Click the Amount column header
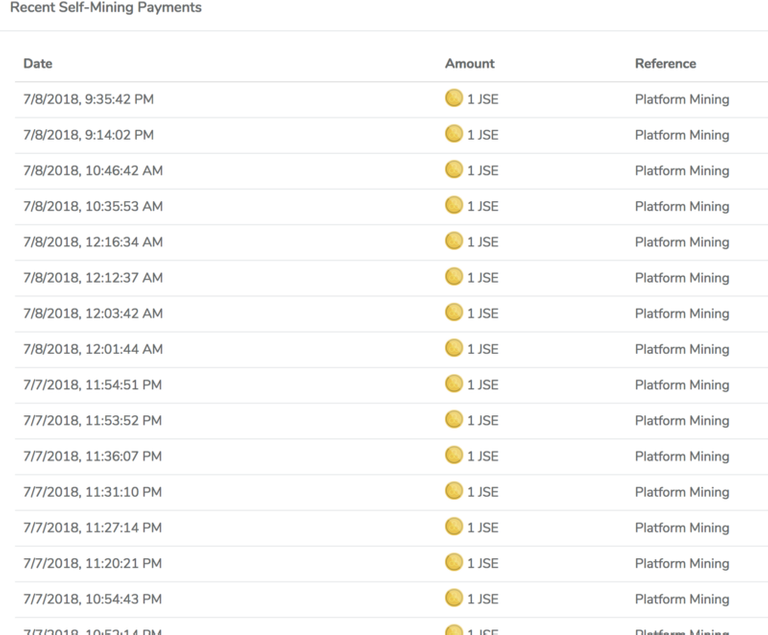Screen dimensions: 768x635 469,63
